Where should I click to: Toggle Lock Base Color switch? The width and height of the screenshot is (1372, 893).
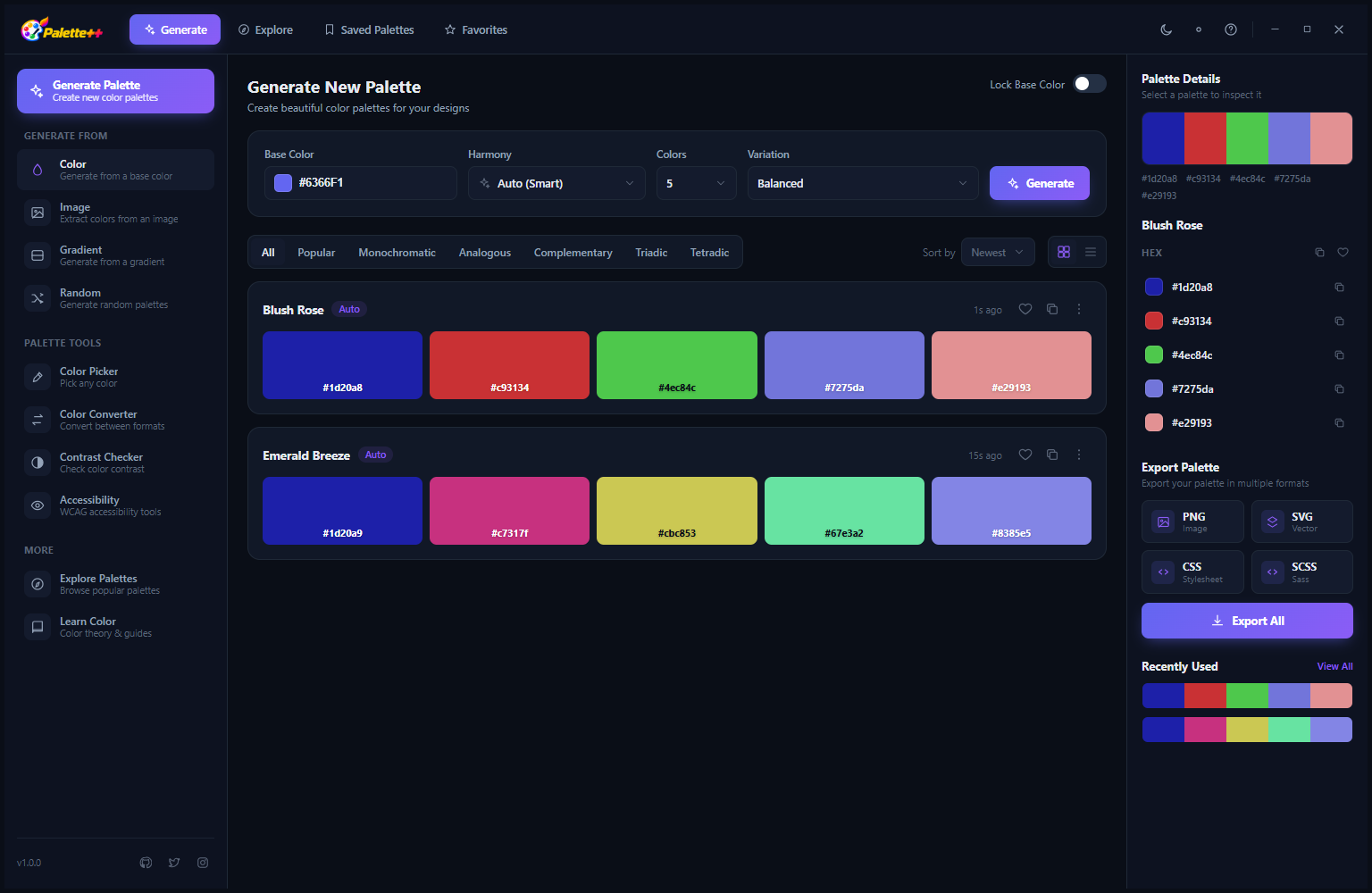pos(1090,84)
